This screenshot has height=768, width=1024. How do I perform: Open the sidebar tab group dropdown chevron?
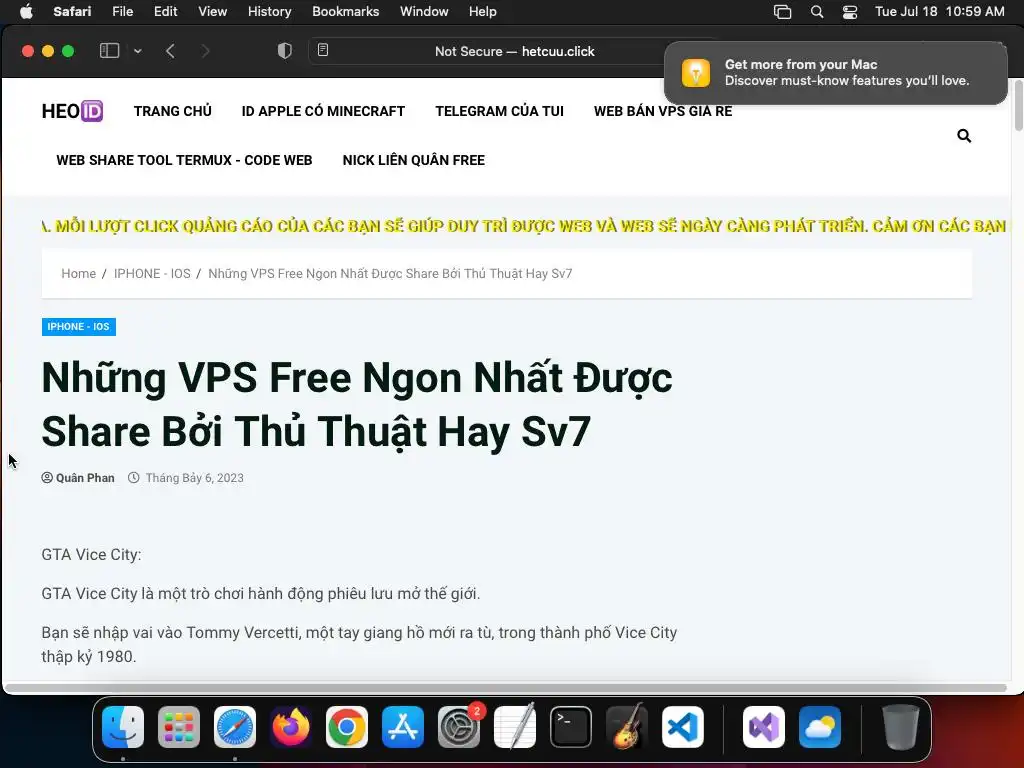(138, 51)
